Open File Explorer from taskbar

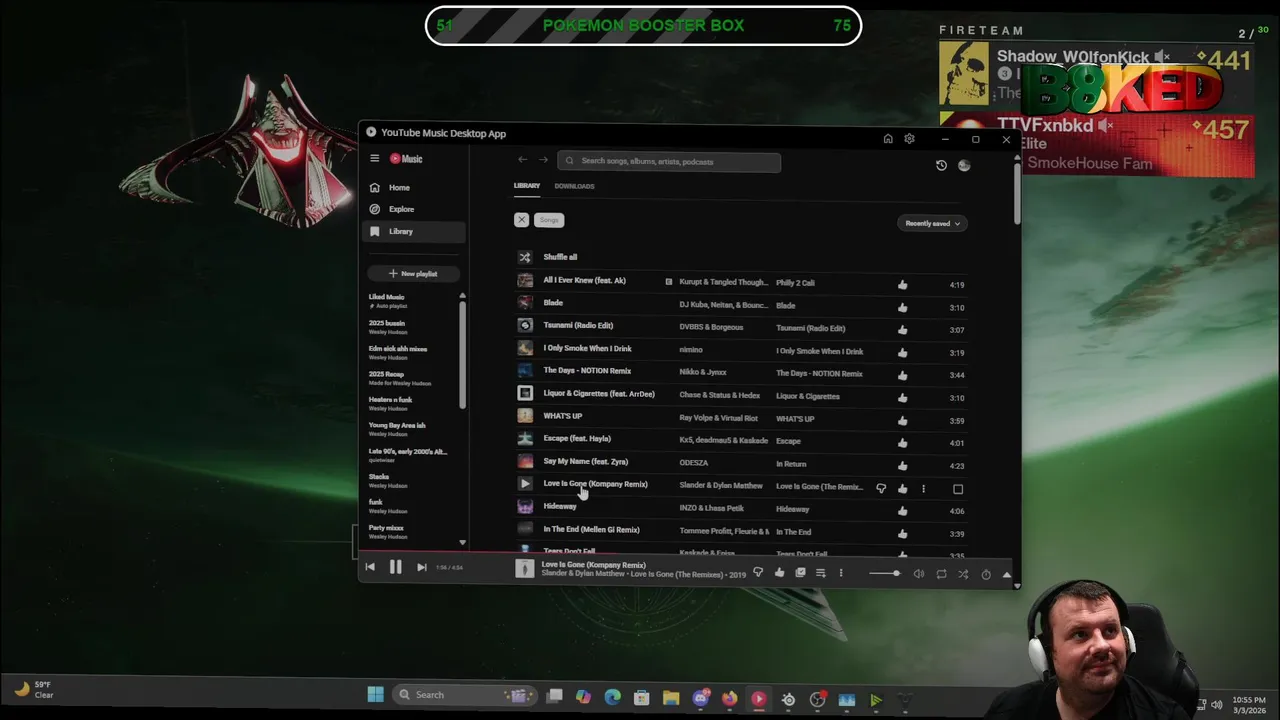tap(671, 697)
